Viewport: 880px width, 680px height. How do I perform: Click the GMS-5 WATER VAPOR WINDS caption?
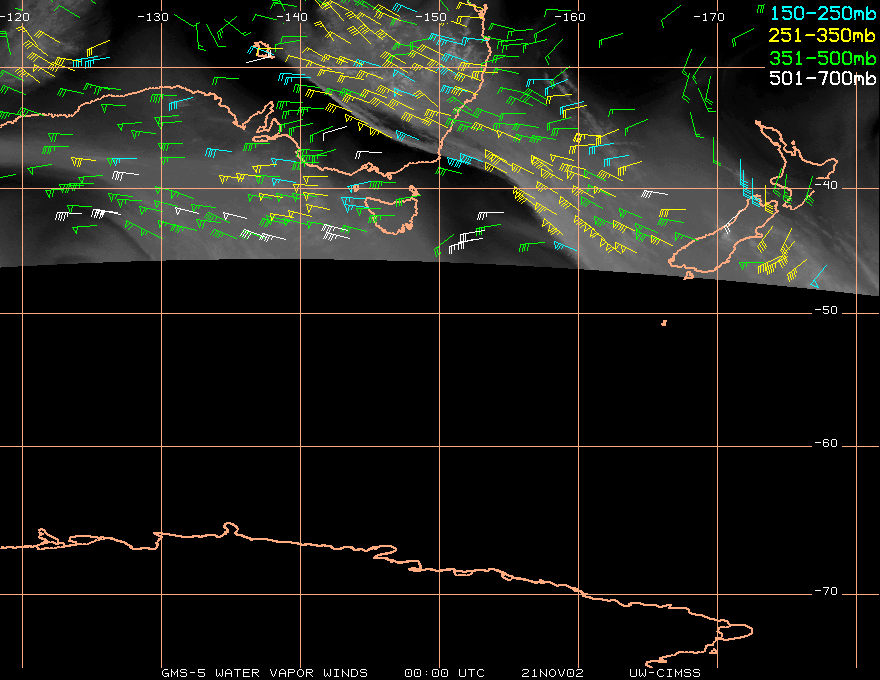click(x=264, y=672)
